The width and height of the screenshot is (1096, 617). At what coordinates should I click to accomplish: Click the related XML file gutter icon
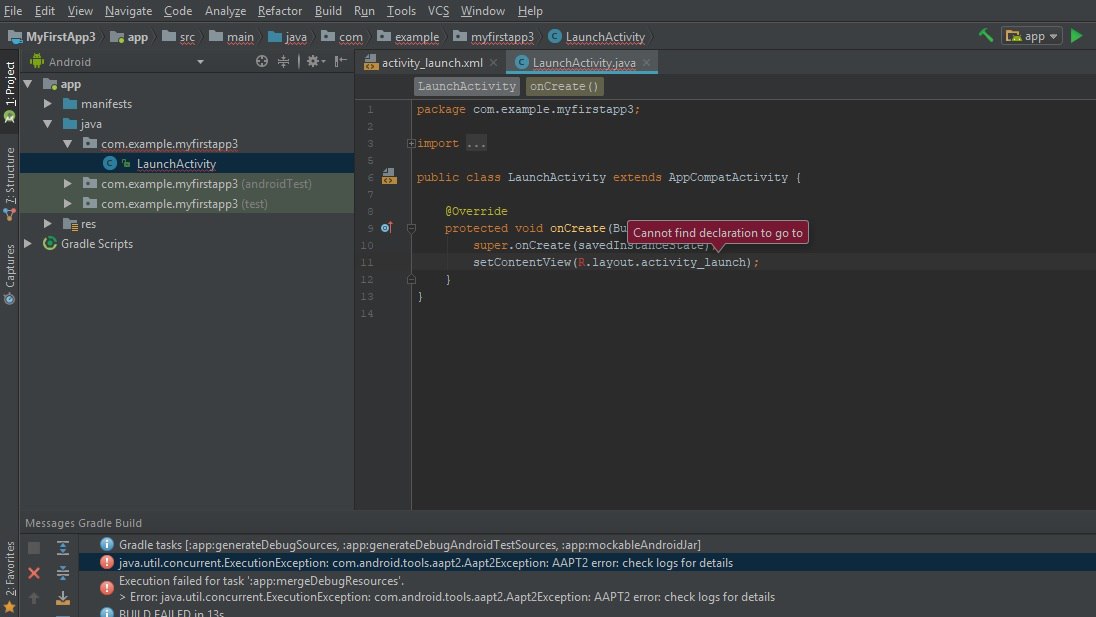coord(389,176)
